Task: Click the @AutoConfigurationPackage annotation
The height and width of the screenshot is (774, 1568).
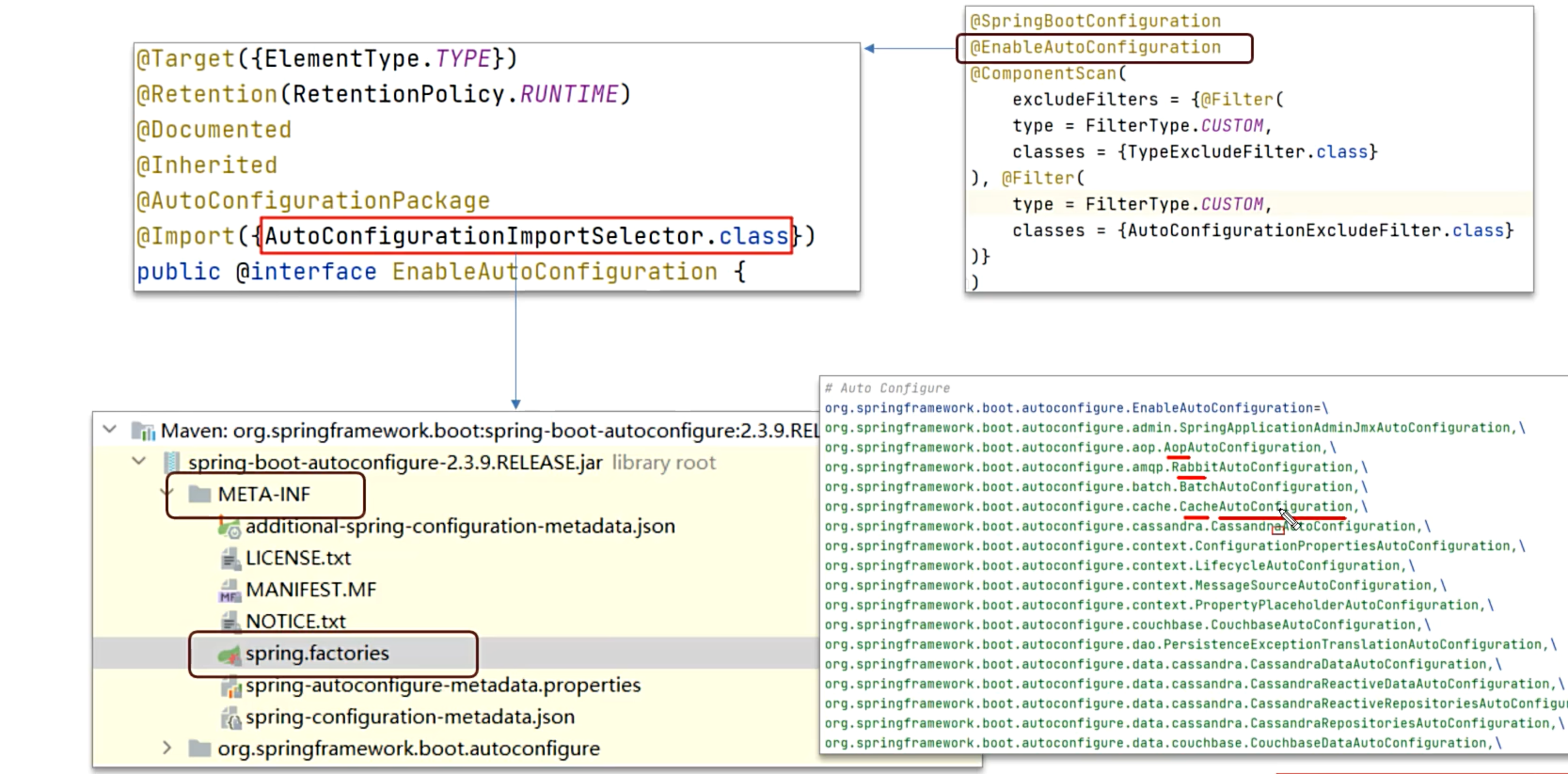Action: pyautogui.click(x=313, y=200)
